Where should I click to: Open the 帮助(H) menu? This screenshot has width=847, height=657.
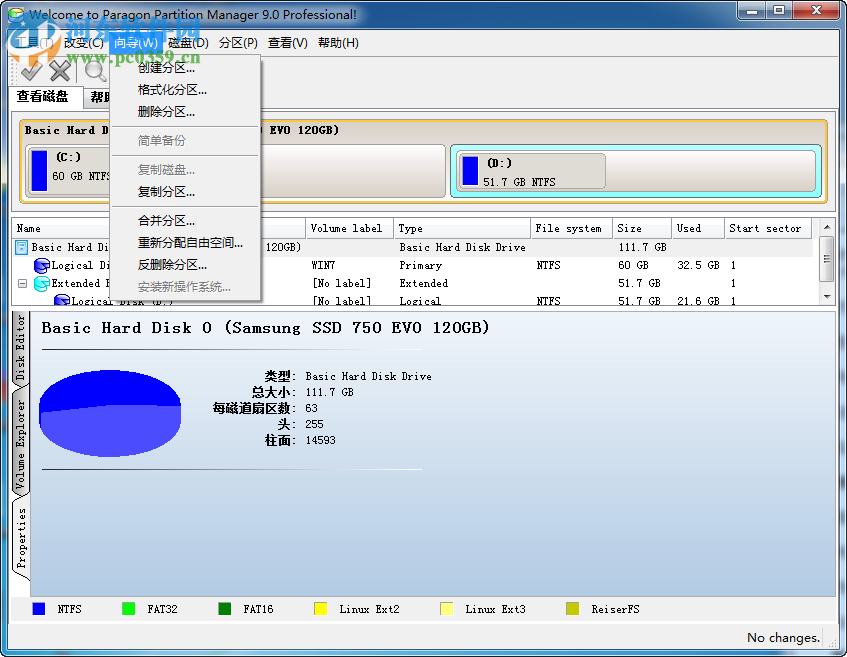(338, 43)
